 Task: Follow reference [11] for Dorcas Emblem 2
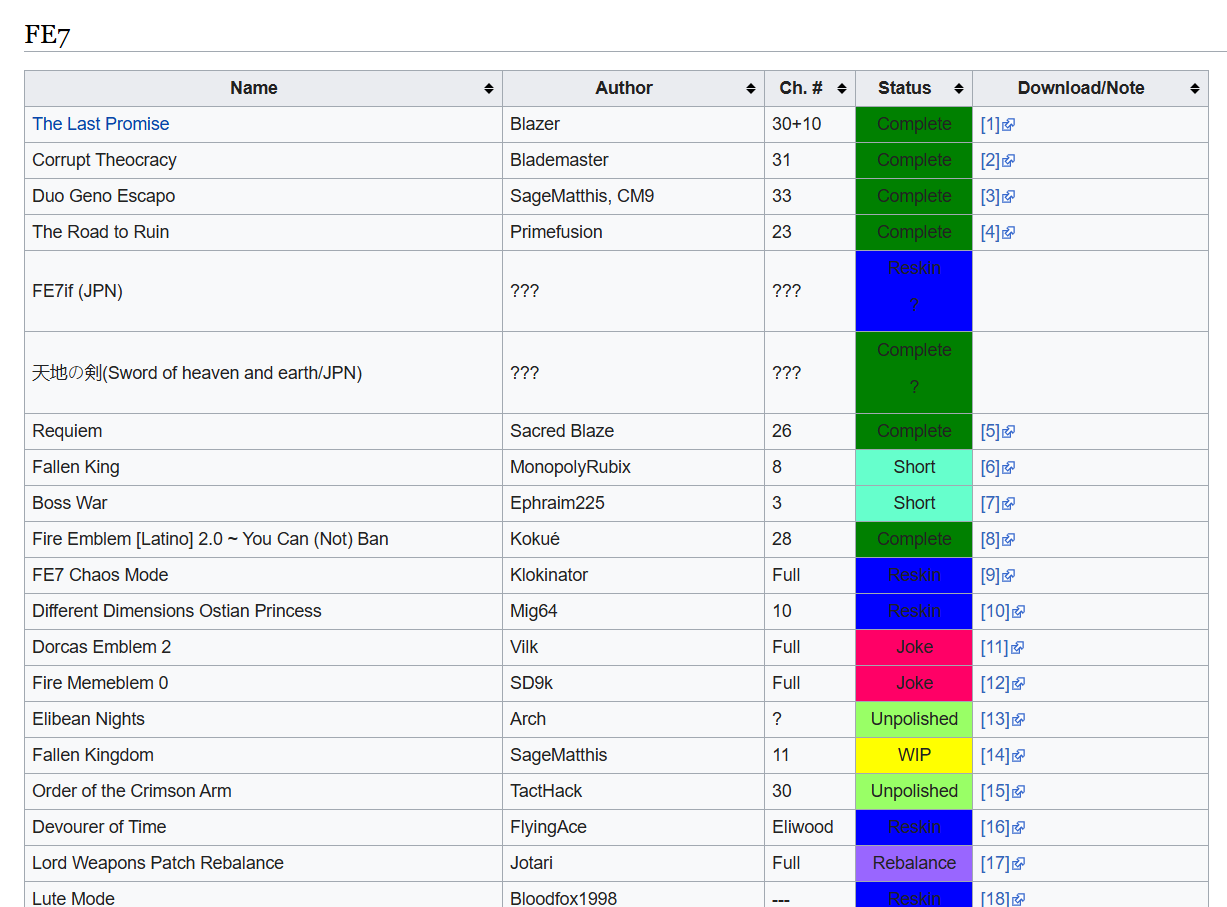tap(994, 647)
